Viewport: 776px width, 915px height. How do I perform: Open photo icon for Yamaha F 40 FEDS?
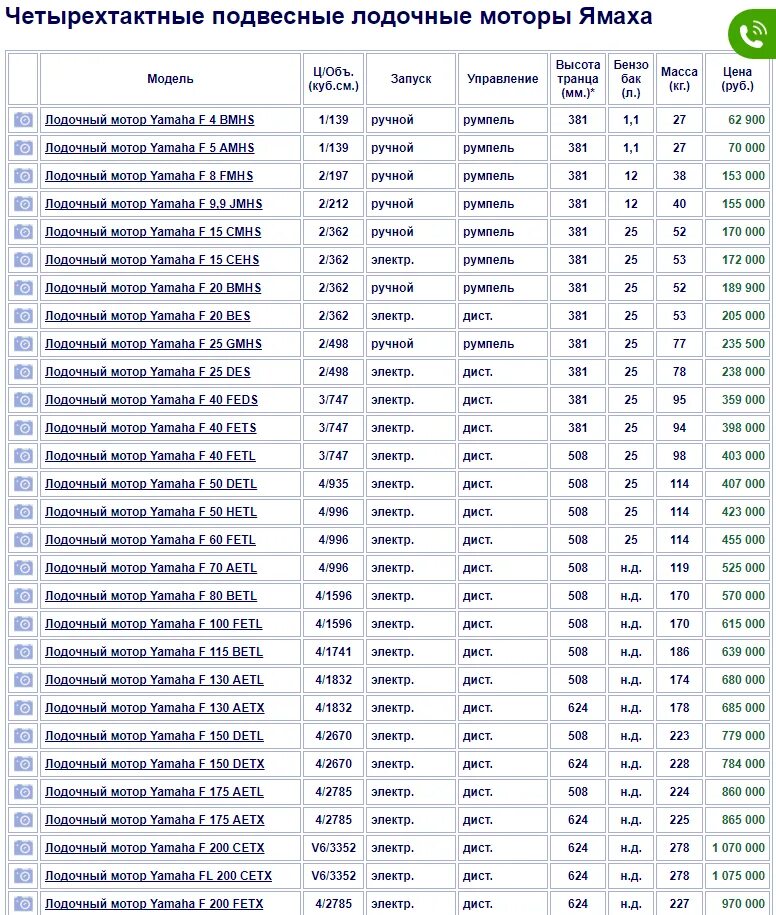(23, 400)
